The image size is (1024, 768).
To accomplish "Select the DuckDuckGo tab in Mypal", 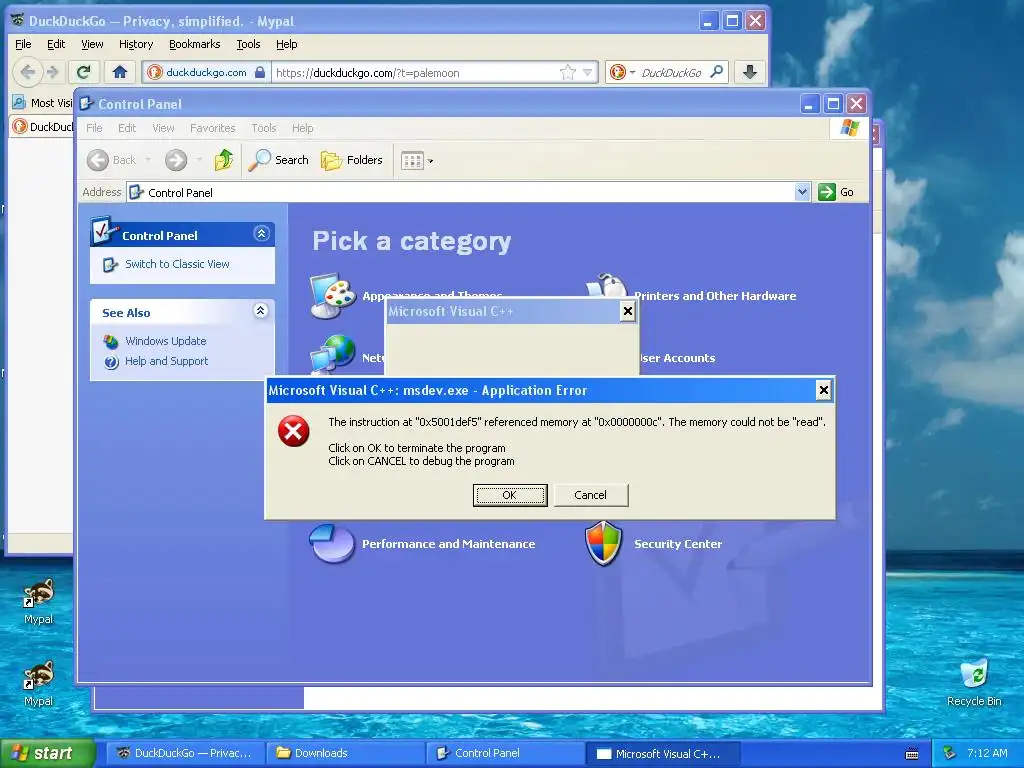I will point(42,127).
